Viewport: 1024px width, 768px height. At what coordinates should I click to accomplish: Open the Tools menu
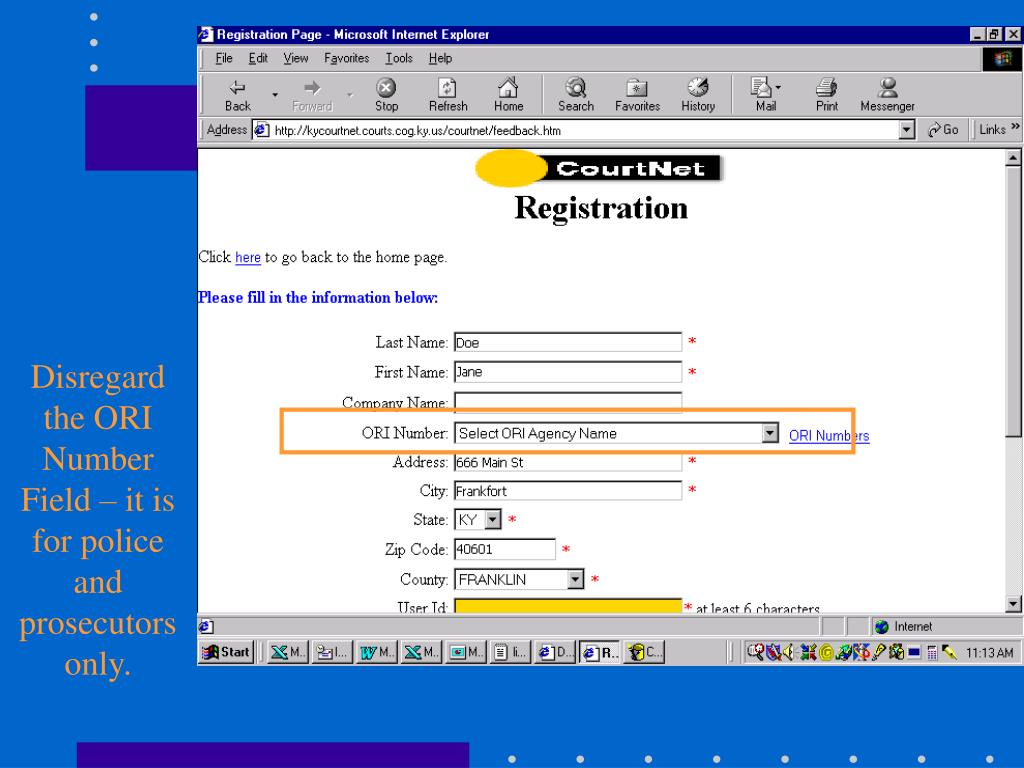pos(399,58)
